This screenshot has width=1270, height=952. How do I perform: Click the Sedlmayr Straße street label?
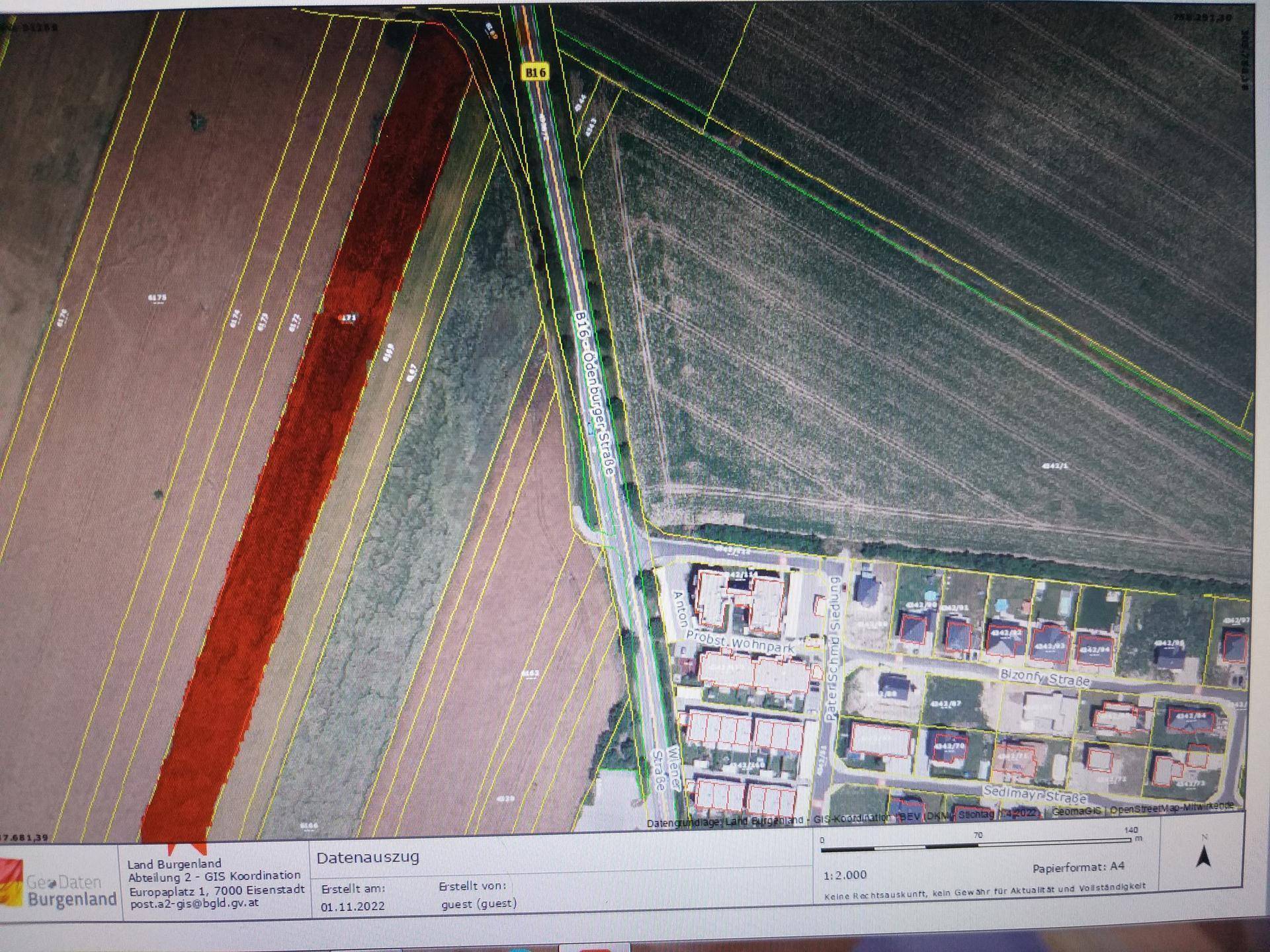pyautogui.click(x=1035, y=794)
